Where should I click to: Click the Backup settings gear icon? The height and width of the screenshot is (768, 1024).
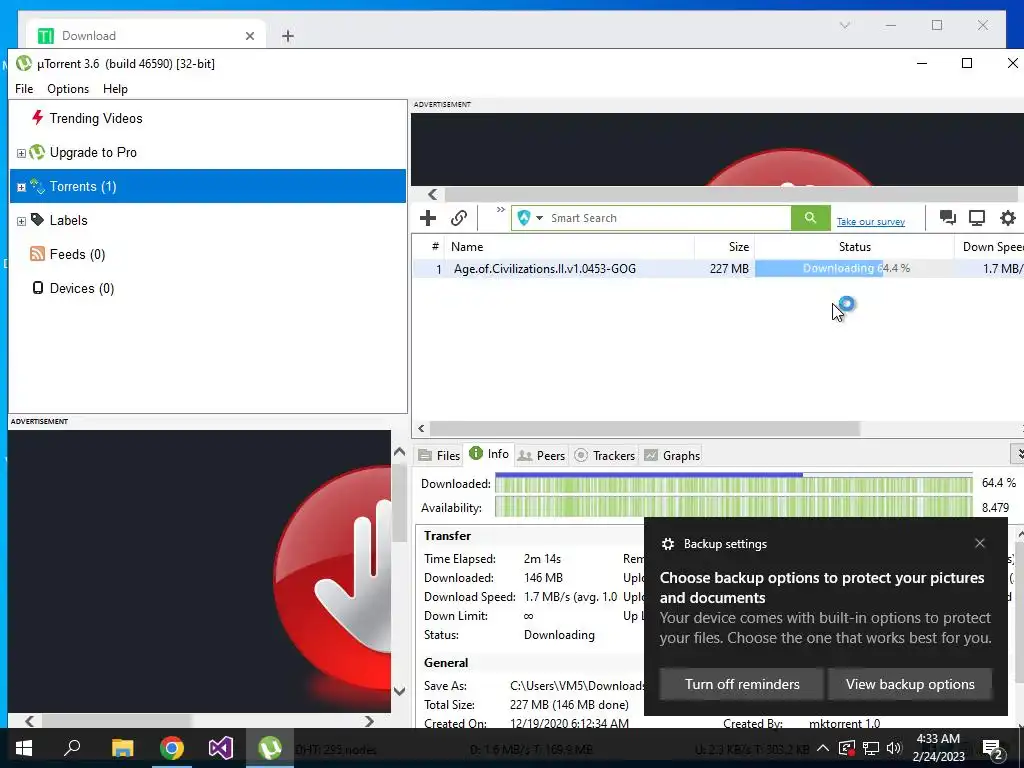coord(667,544)
